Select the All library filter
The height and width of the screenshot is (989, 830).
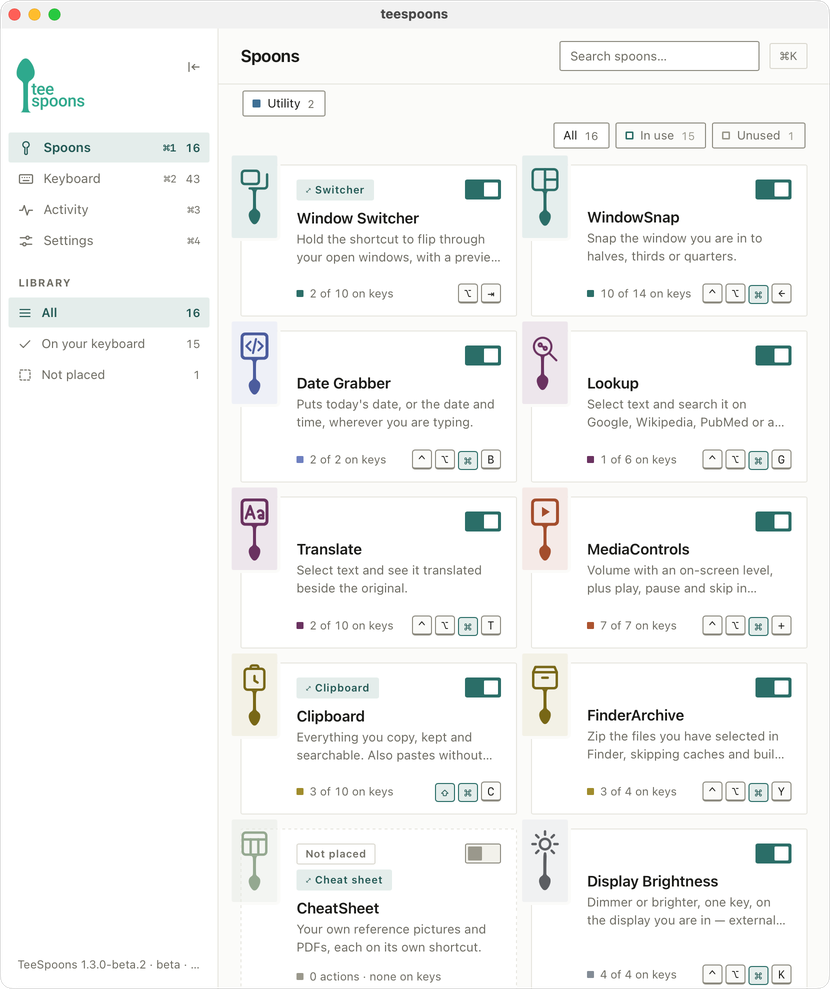pyautogui.click(x=108, y=313)
